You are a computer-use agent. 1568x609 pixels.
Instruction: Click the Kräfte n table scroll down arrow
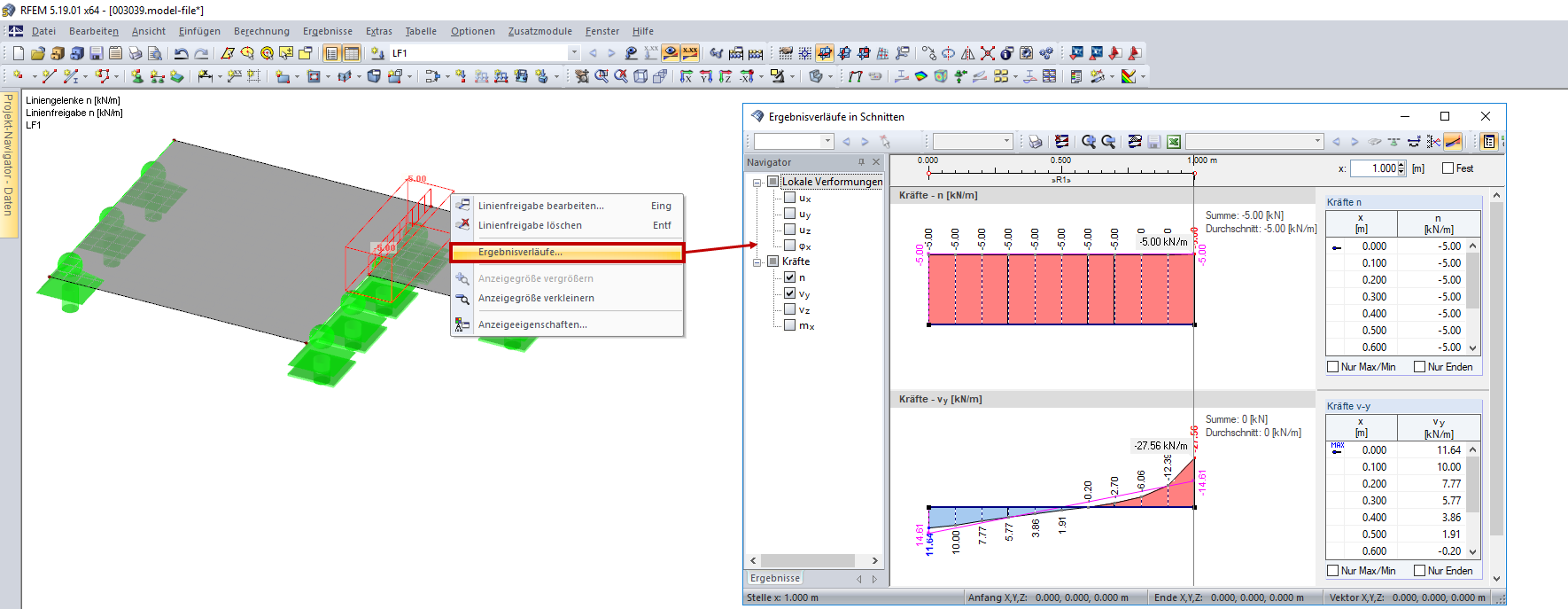(1473, 348)
